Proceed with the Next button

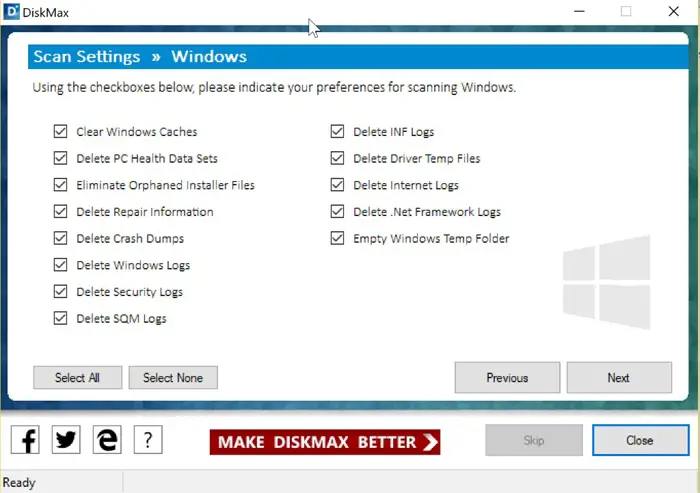click(619, 378)
